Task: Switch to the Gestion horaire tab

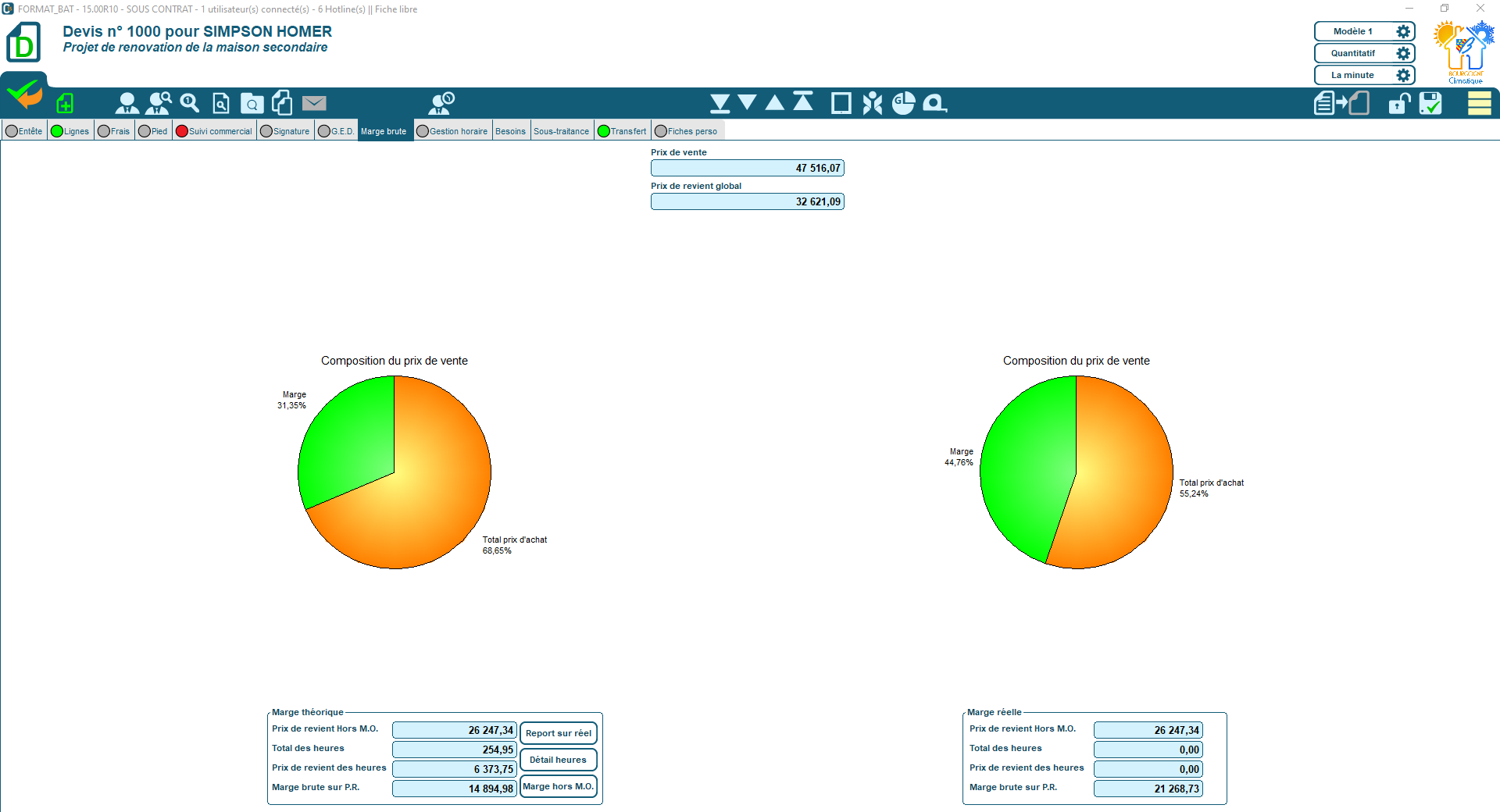Action: (x=452, y=131)
